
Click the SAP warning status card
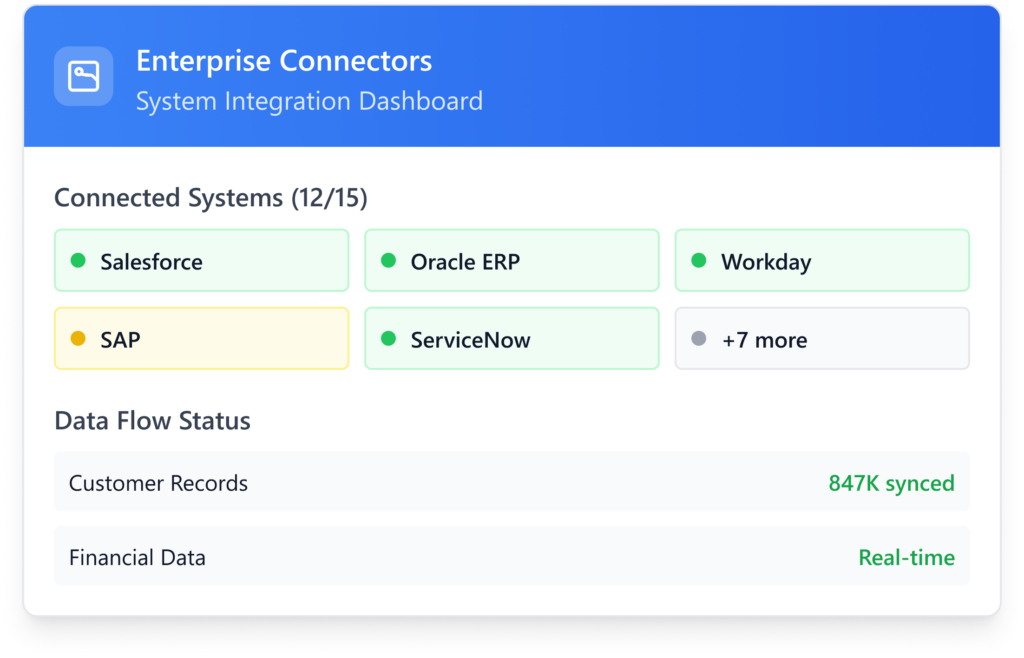pyautogui.click(x=201, y=338)
